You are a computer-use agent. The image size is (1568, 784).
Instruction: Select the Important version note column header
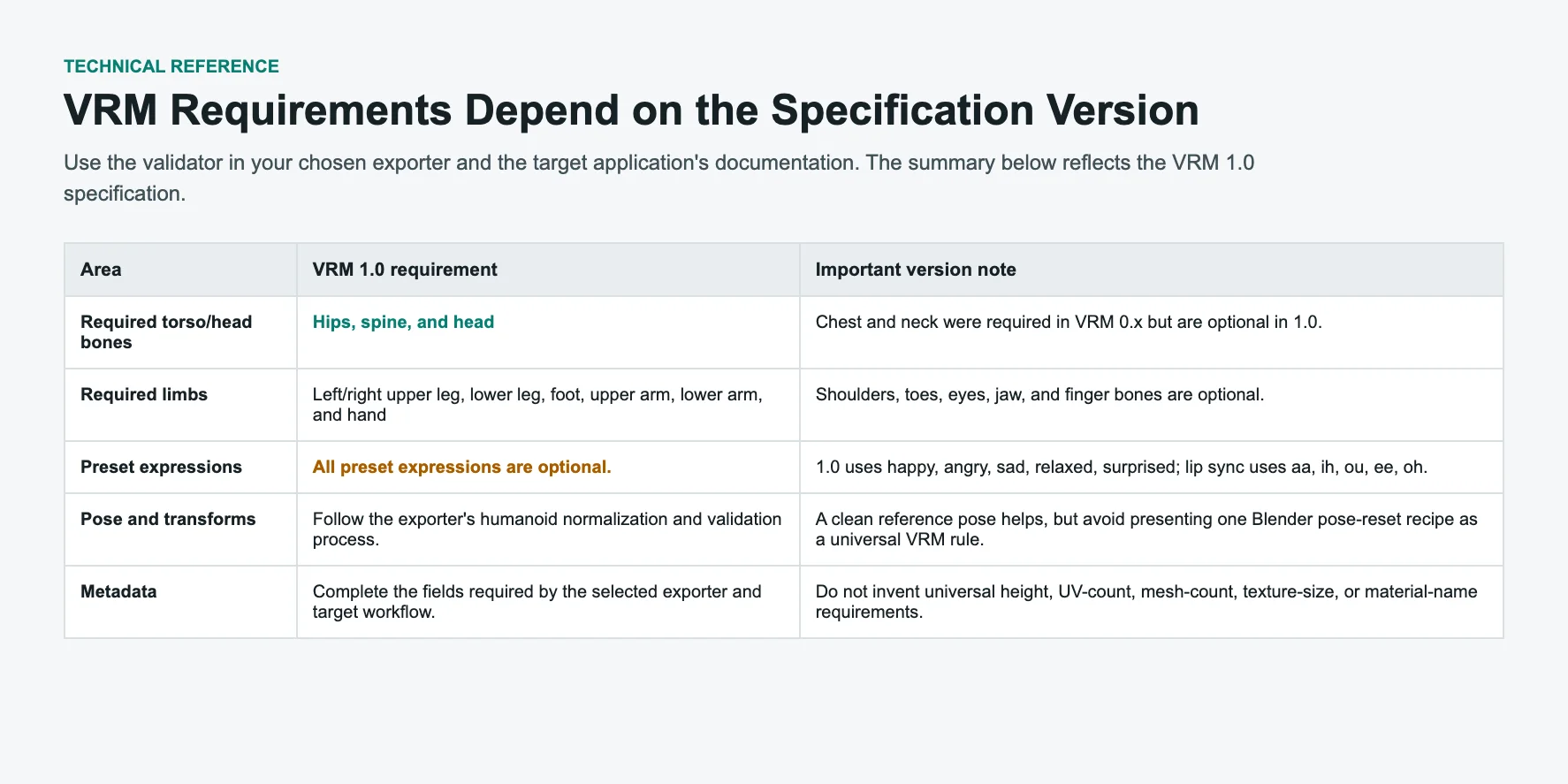[x=1151, y=270]
